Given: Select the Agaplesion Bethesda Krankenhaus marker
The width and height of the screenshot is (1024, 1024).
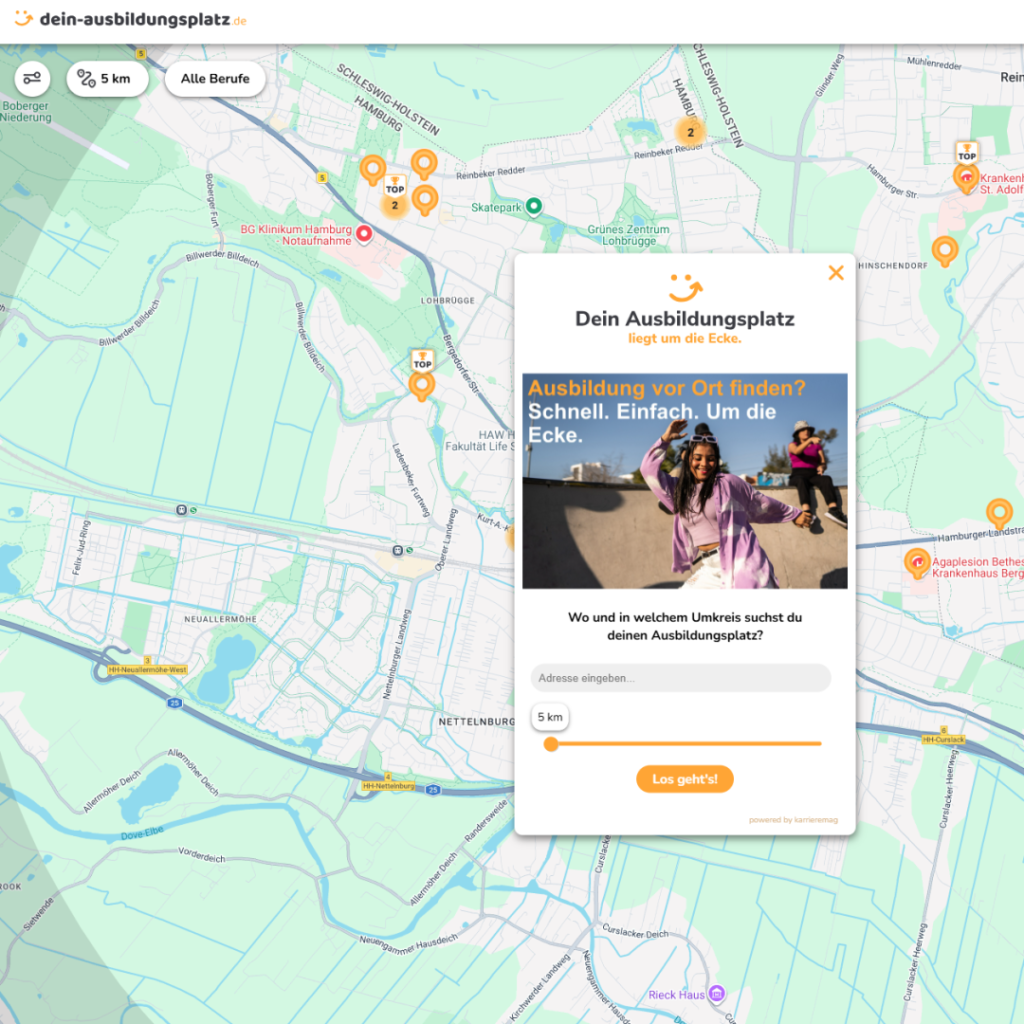Looking at the screenshot, I should pos(916,563).
